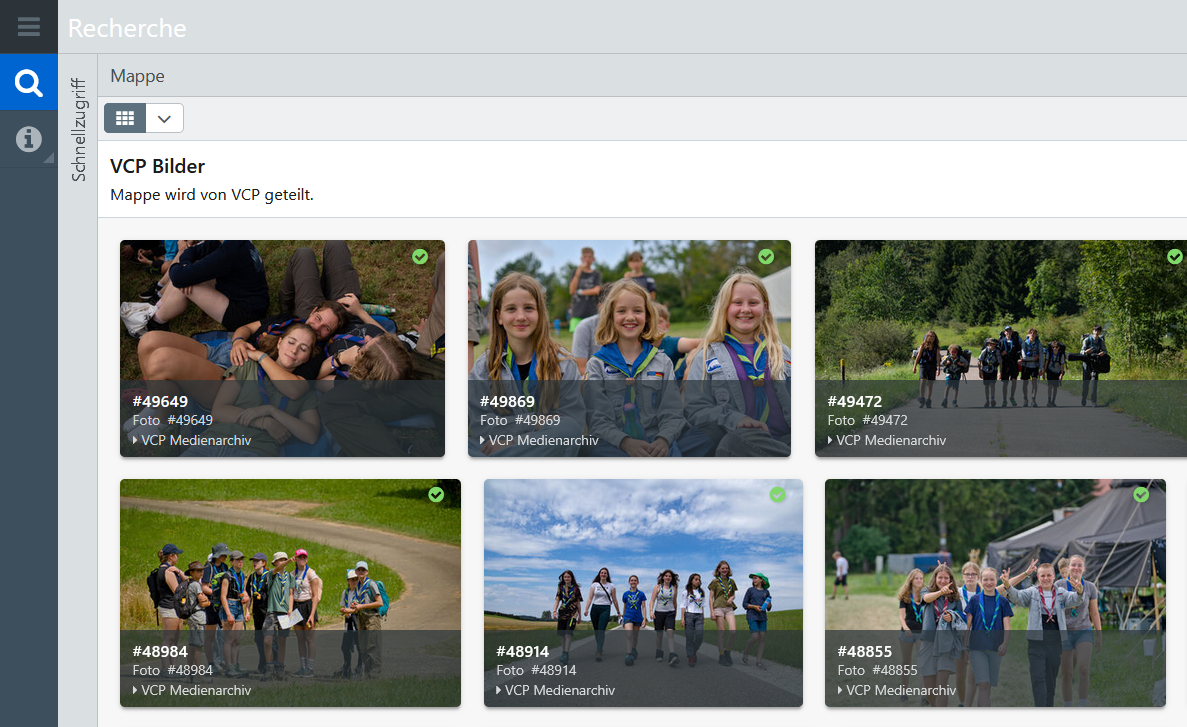Expand VCP Medienarchiv triangle on #48984
Viewport: 1187px width, 727px height.
(135, 690)
